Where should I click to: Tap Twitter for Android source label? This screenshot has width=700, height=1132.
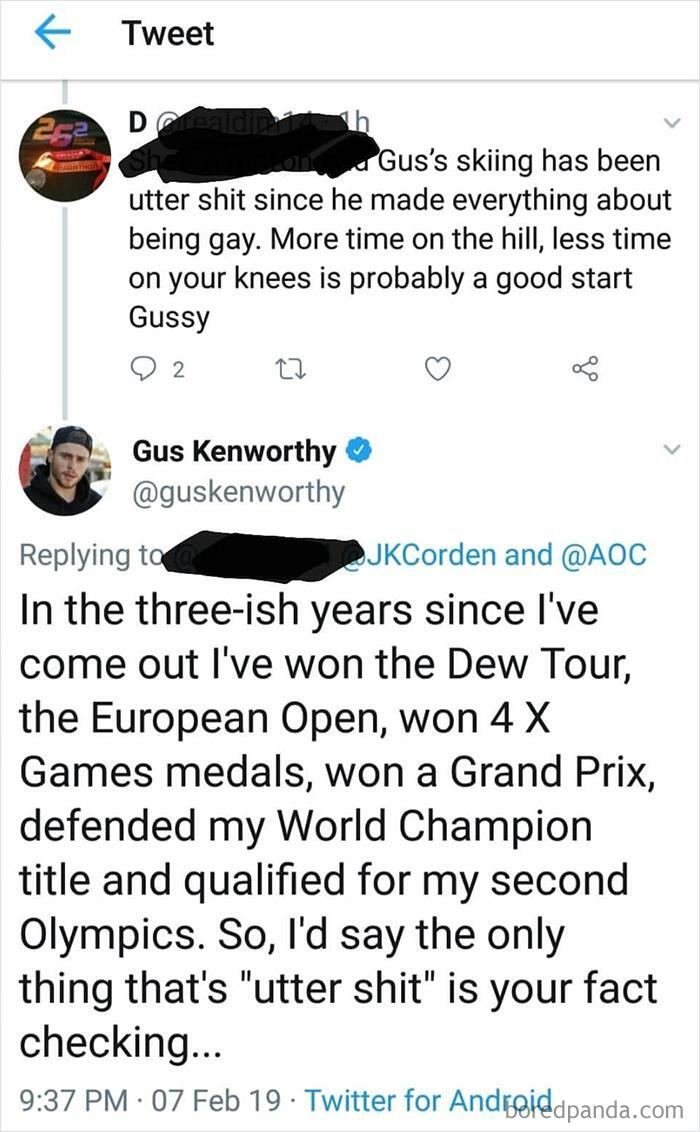427,1100
